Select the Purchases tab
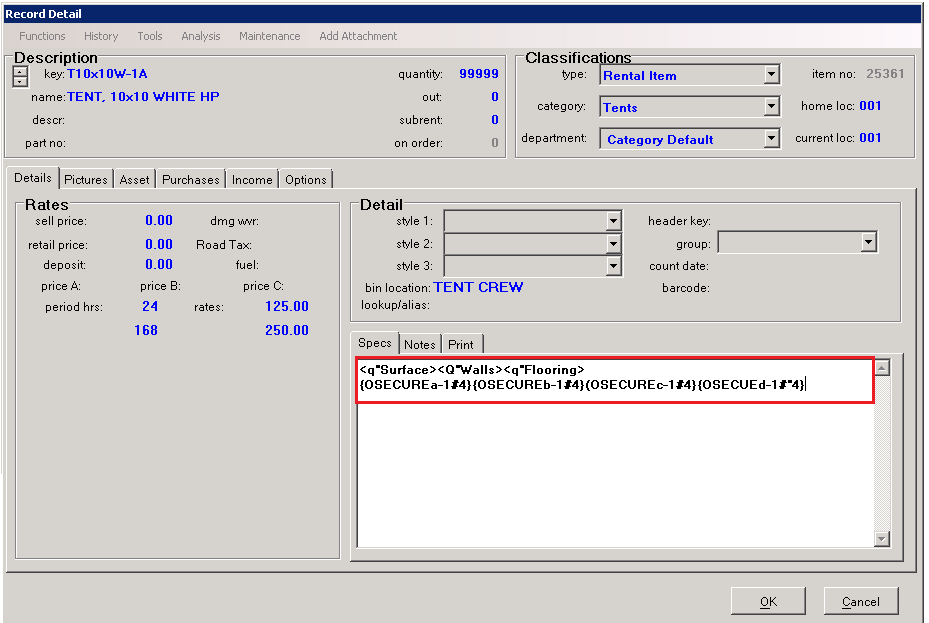Viewport: 929px width, 623px height. click(x=190, y=180)
